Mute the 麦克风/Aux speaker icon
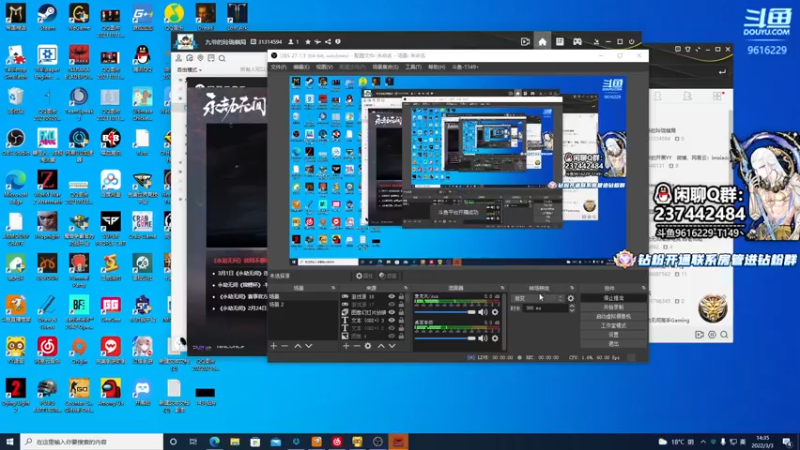800x450 pixels. [483, 312]
